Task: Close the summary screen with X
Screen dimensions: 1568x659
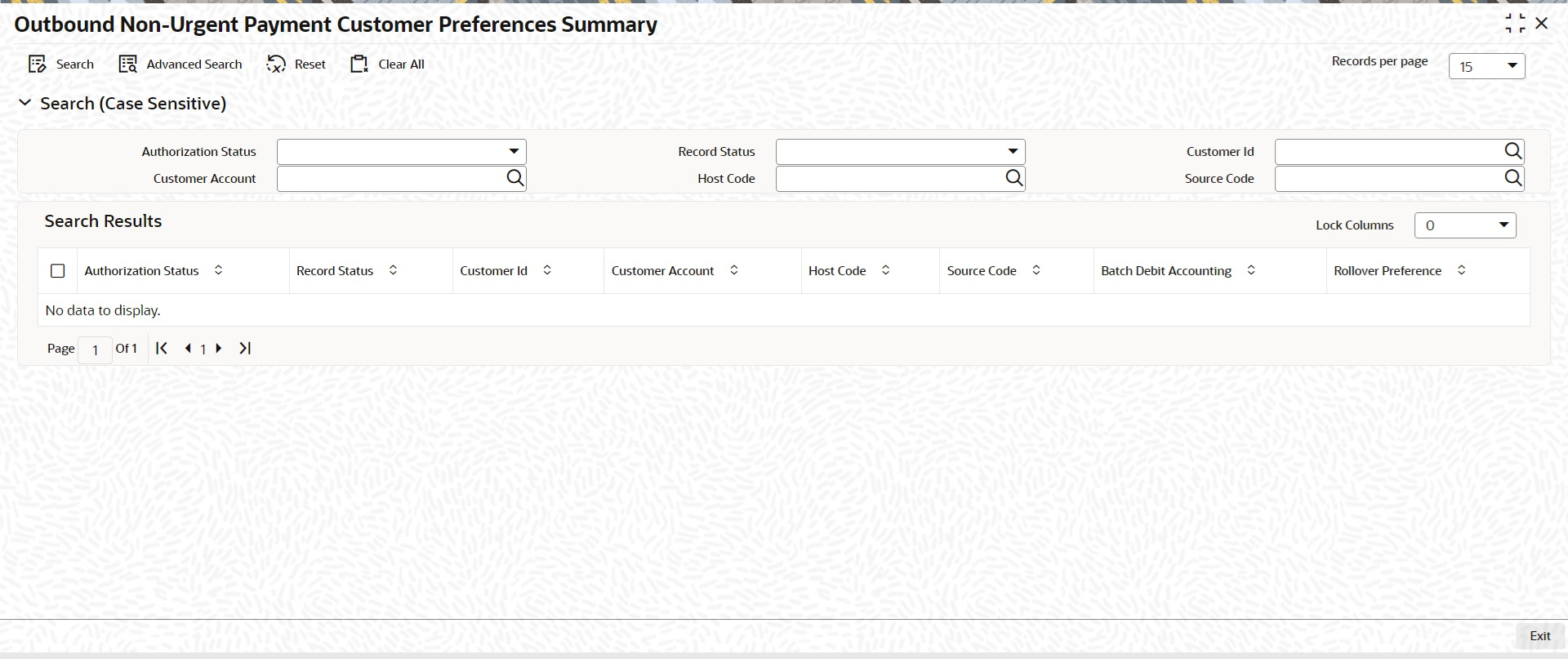Action: (x=1542, y=24)
